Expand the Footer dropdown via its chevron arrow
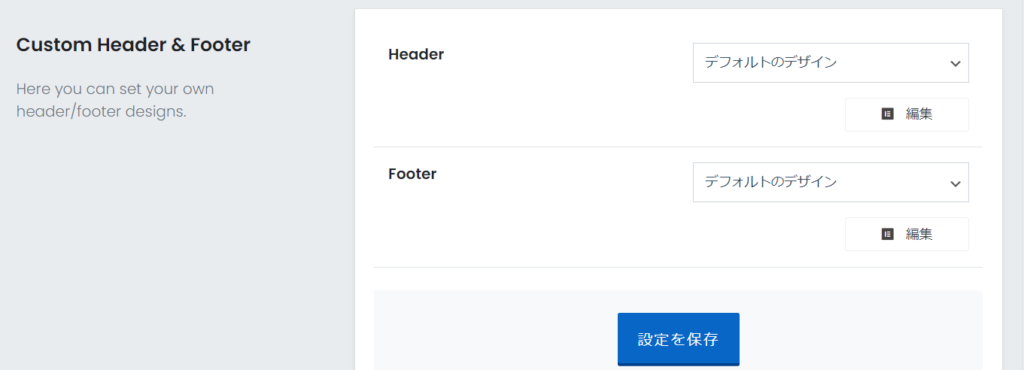Screen dimensions: 1024x370 pos(955,183)
